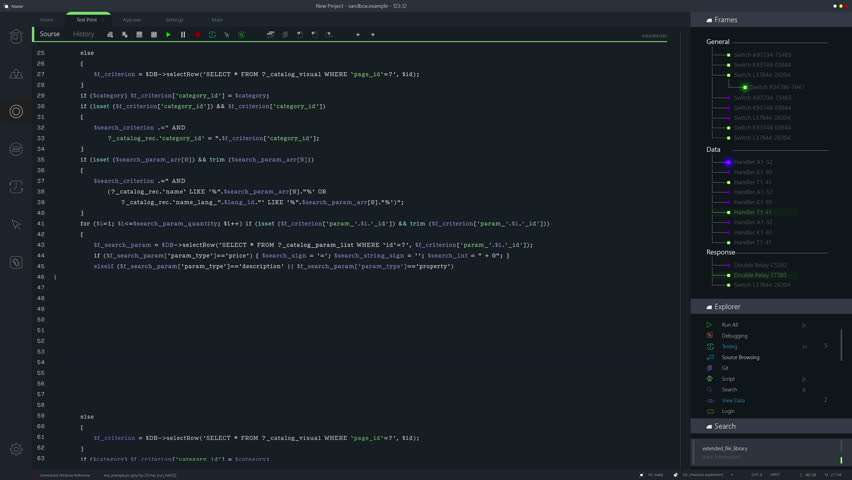Collapse the Search panel header
This screenshot has width=852, height=480.
point(770,426)
